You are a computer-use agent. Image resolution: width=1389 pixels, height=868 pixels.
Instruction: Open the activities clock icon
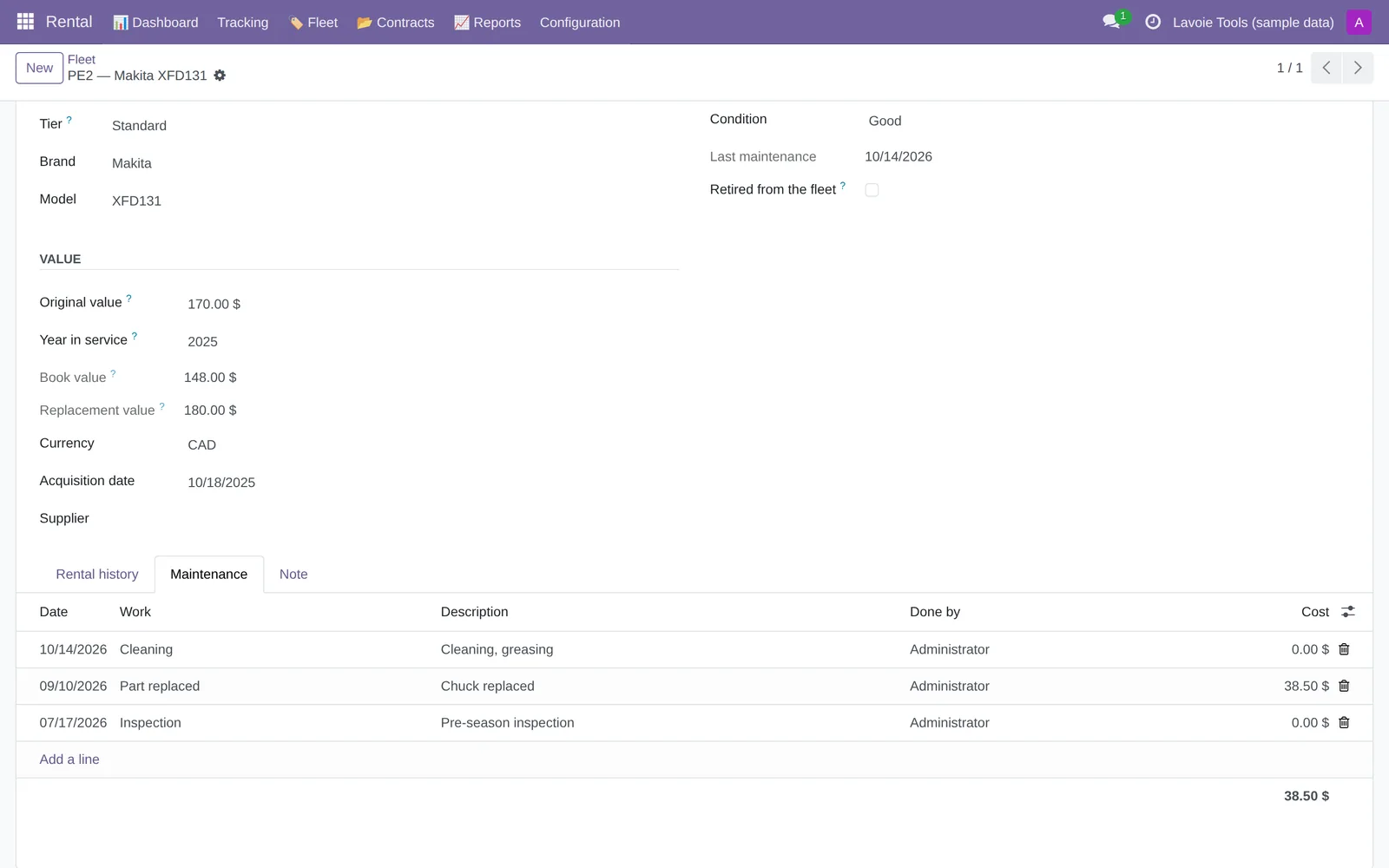(x=1153, y=22)
